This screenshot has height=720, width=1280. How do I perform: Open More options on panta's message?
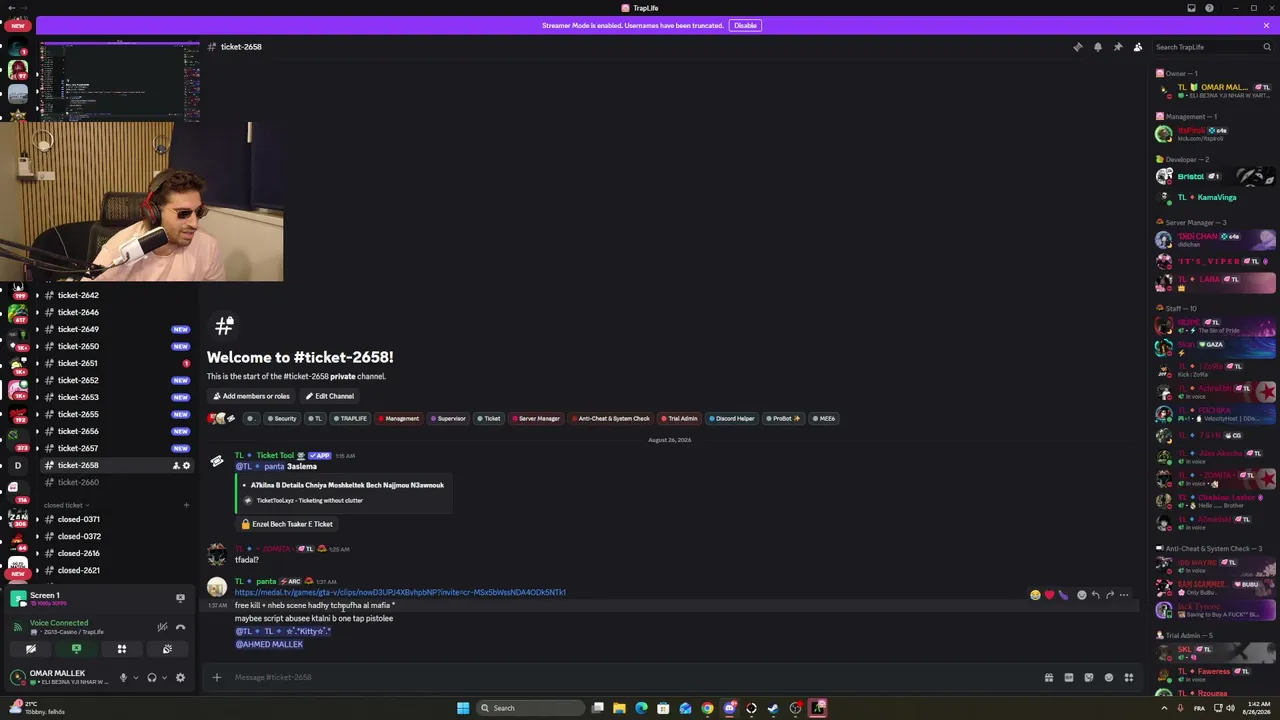coord(1124,595)
